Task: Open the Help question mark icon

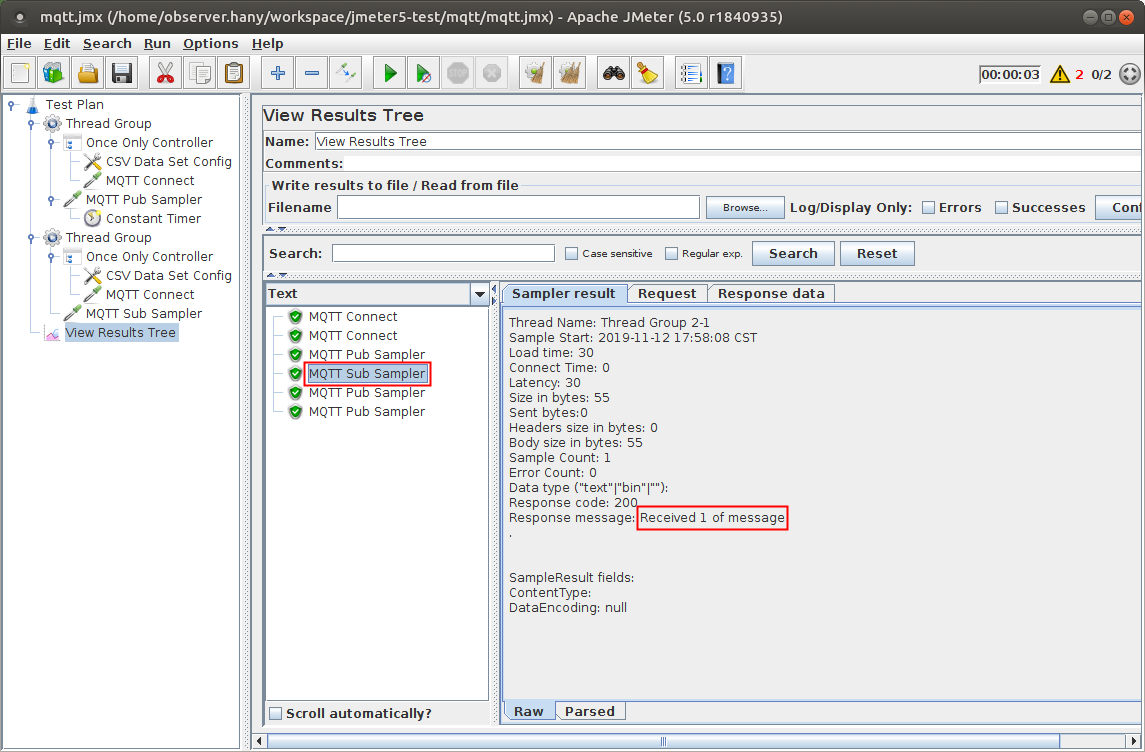Action: coord(725,73)
